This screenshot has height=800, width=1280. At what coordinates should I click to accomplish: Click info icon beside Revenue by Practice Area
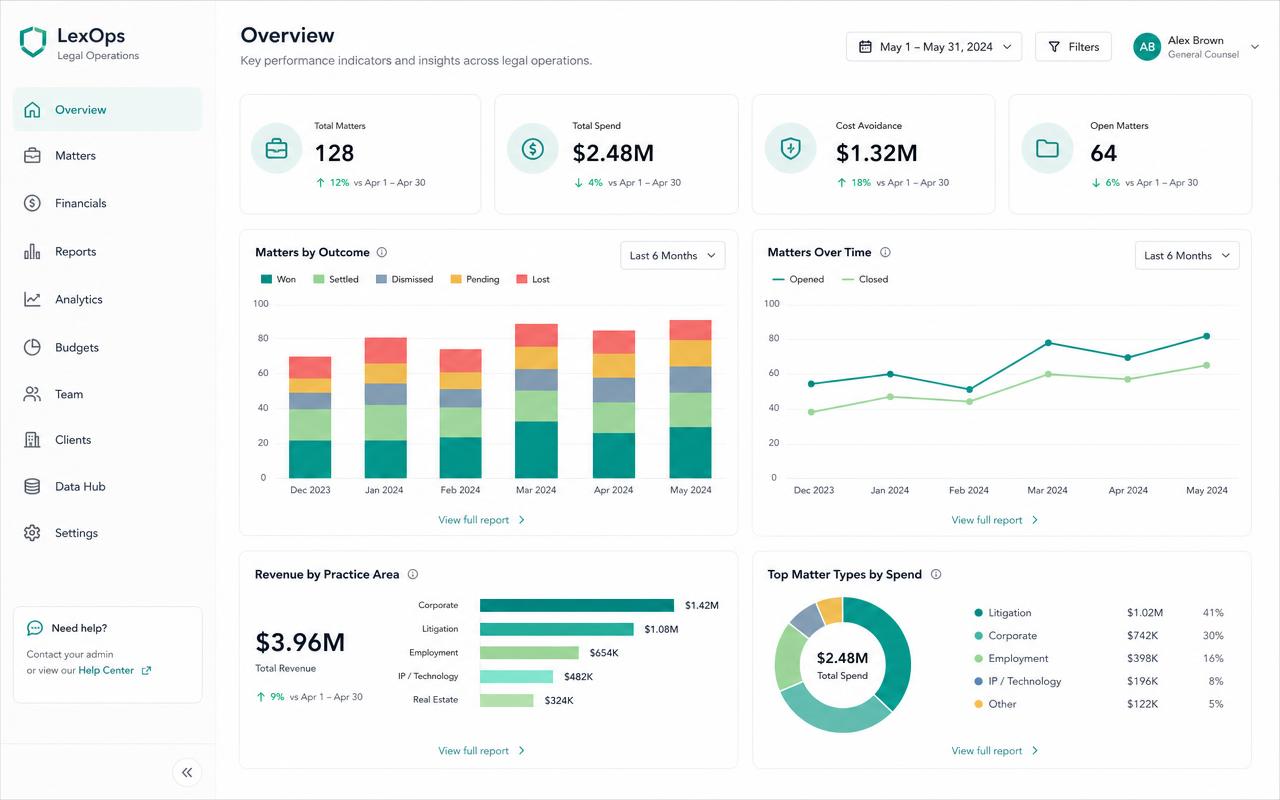pyautogui.click(x=413, y=575)
